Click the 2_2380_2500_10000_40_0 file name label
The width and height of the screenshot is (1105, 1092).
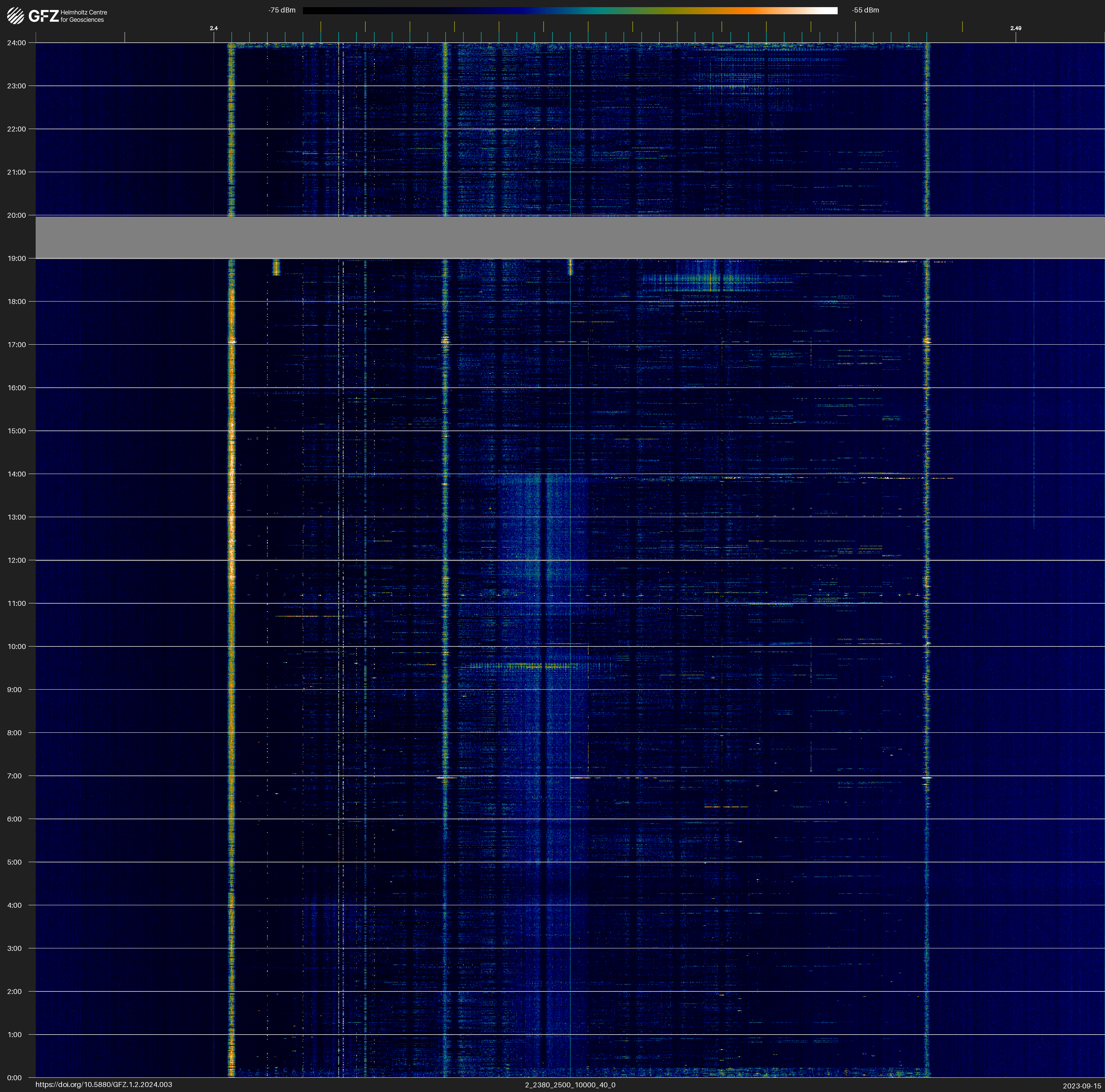(x=570, y=1085)
